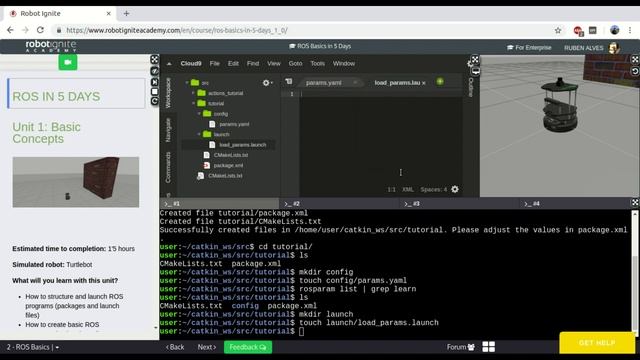This screenshot has height=360, width=640.
Task: Go back in browser history
Action: (10, 30)
